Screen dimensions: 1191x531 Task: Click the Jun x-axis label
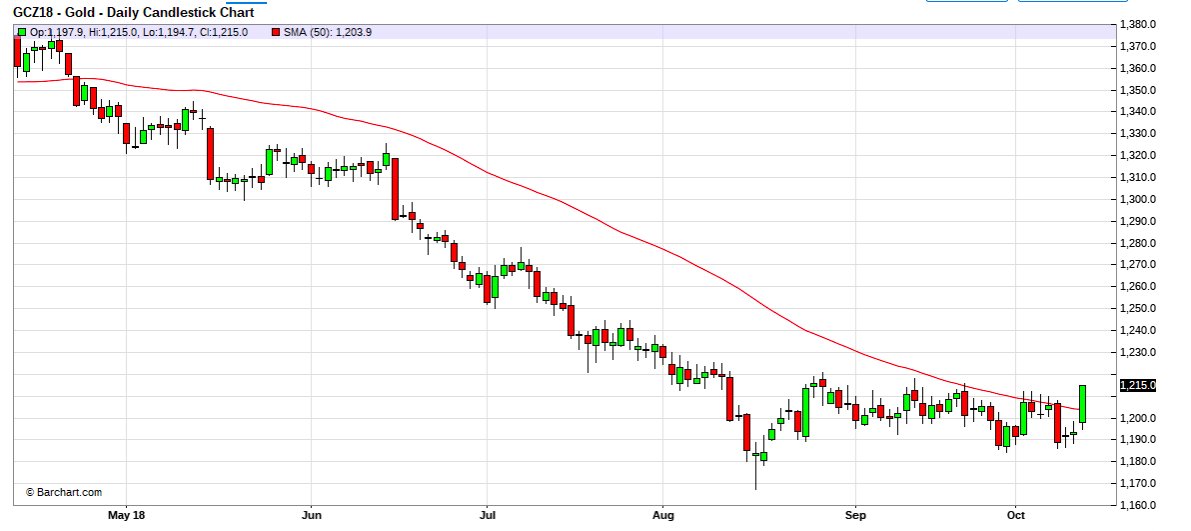click(311, 515)
